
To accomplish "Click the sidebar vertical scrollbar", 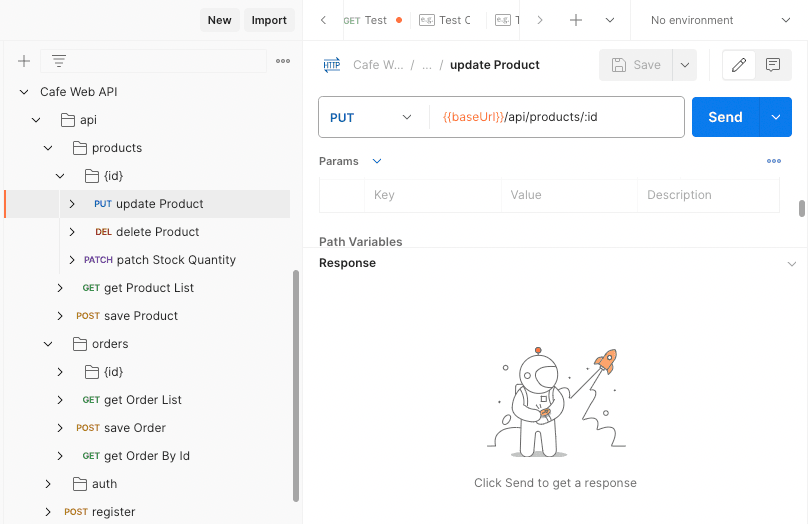I will pyautogui.click(x=295, y=385).
